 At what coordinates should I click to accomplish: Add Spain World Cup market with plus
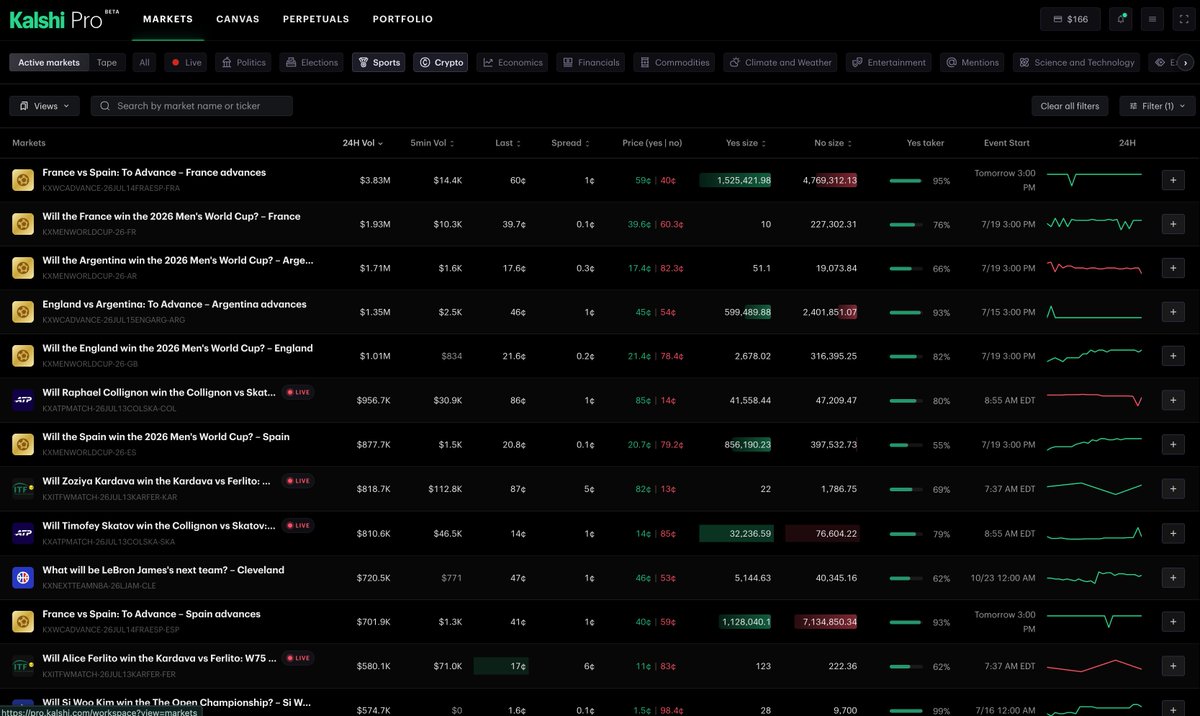click(x=1172, y=445)
